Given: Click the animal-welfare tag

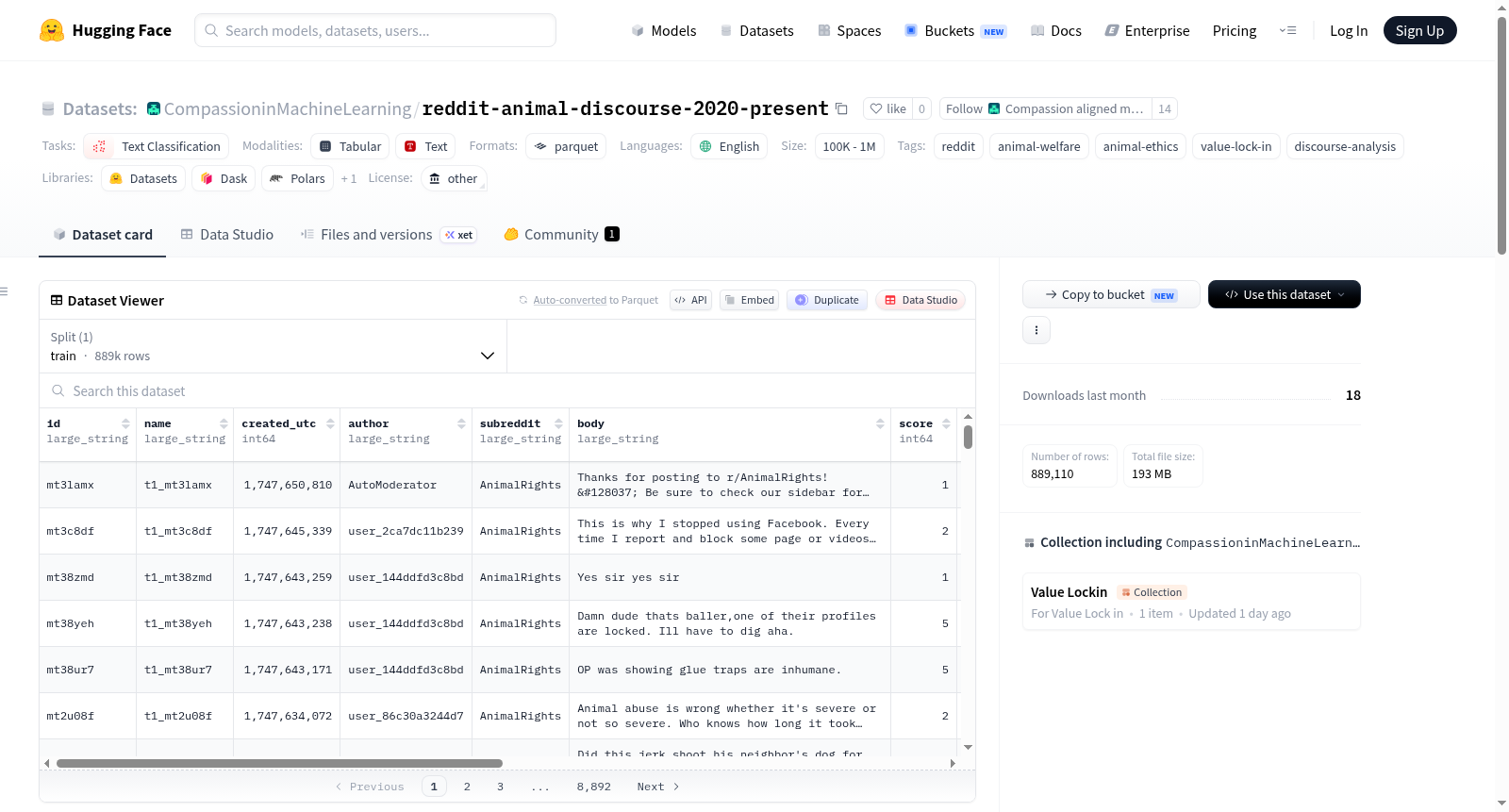Looking at the screenshot, I should click(x=1038, y=146).
